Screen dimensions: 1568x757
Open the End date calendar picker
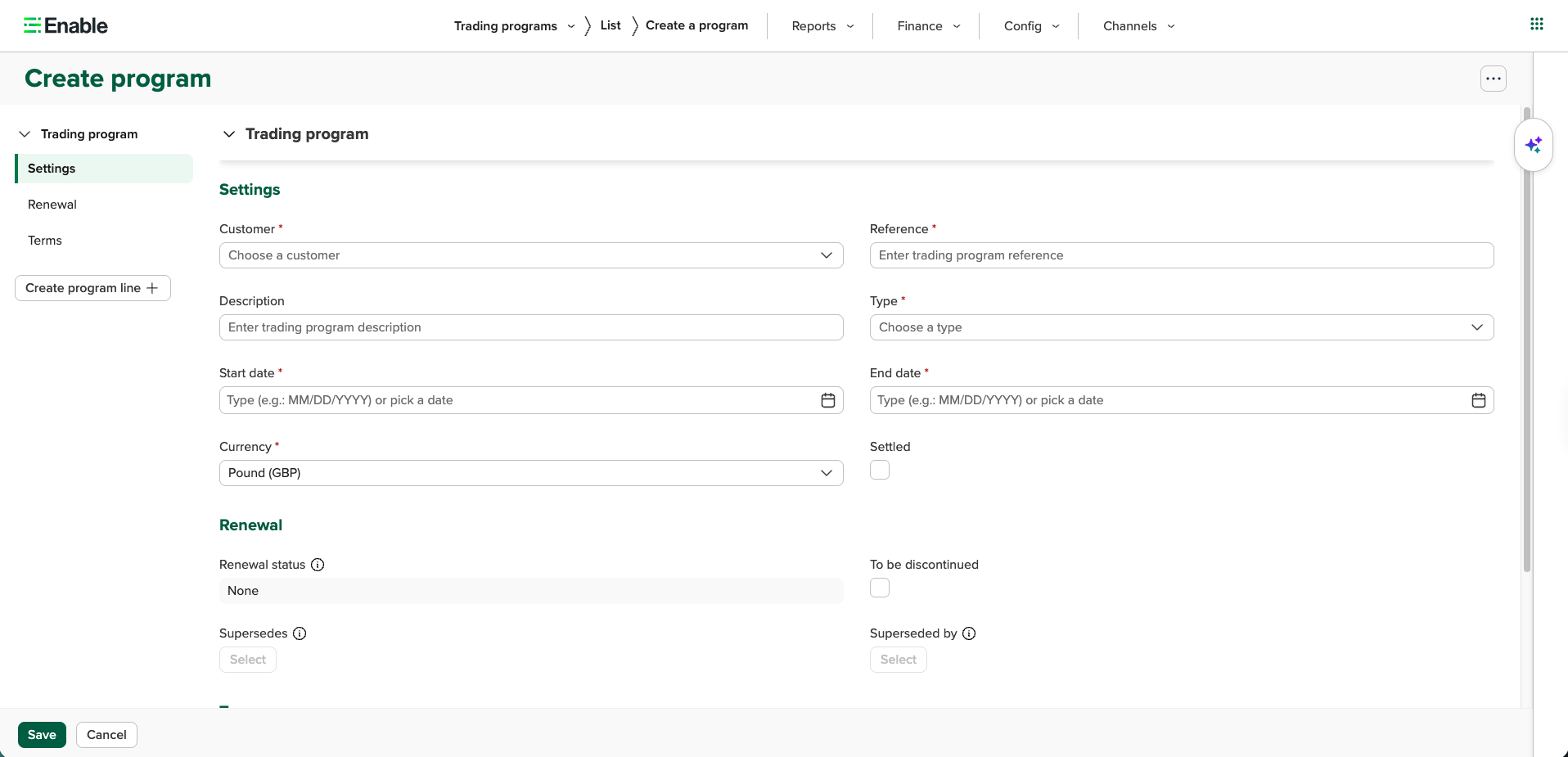tap(1479, 400)
